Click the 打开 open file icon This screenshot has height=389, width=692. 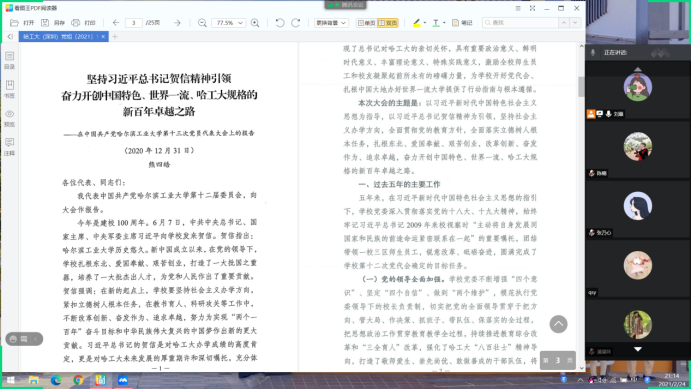[15, 23]
